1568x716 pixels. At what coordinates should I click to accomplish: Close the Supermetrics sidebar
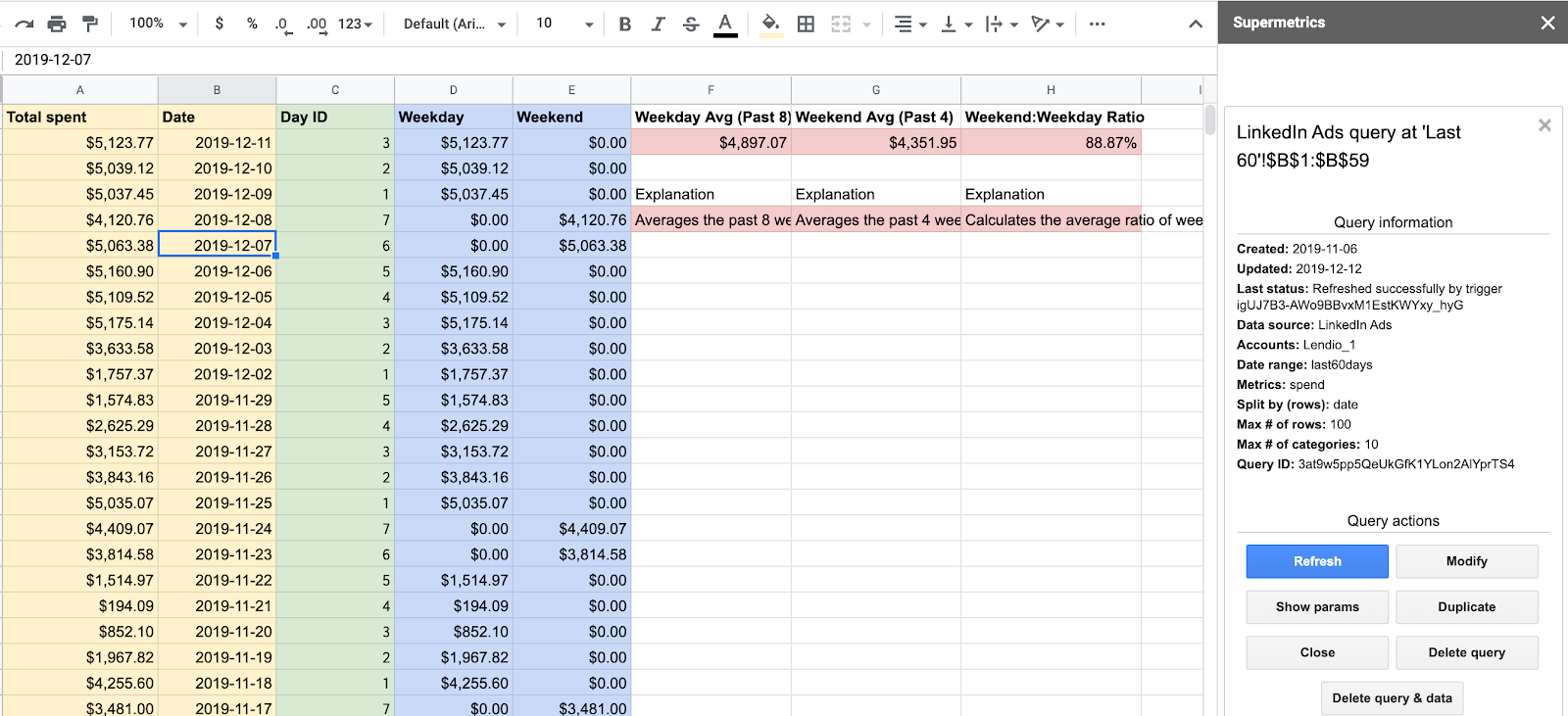pos(1547,23)
